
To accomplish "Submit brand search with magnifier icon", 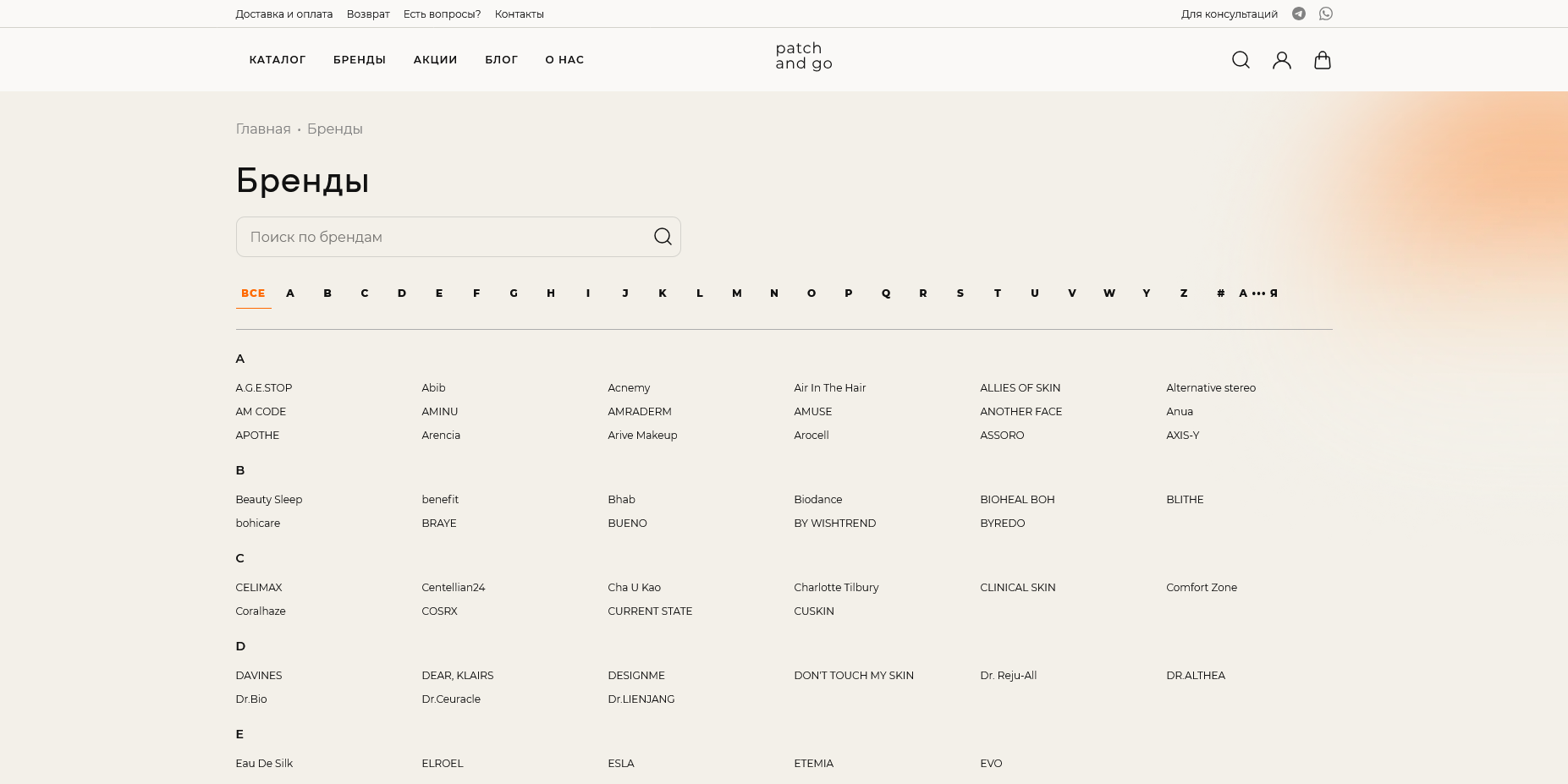I will [663, 237].
